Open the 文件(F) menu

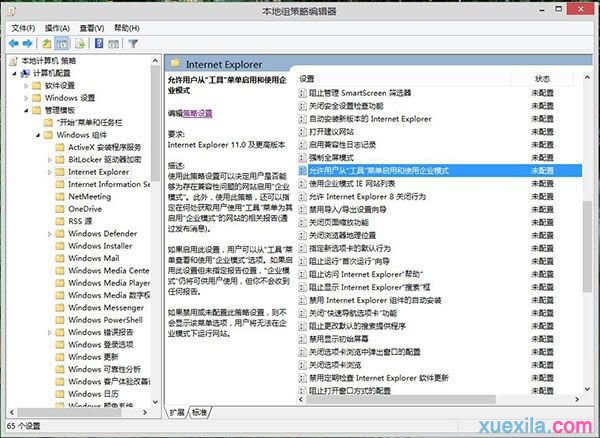(23, 28)
